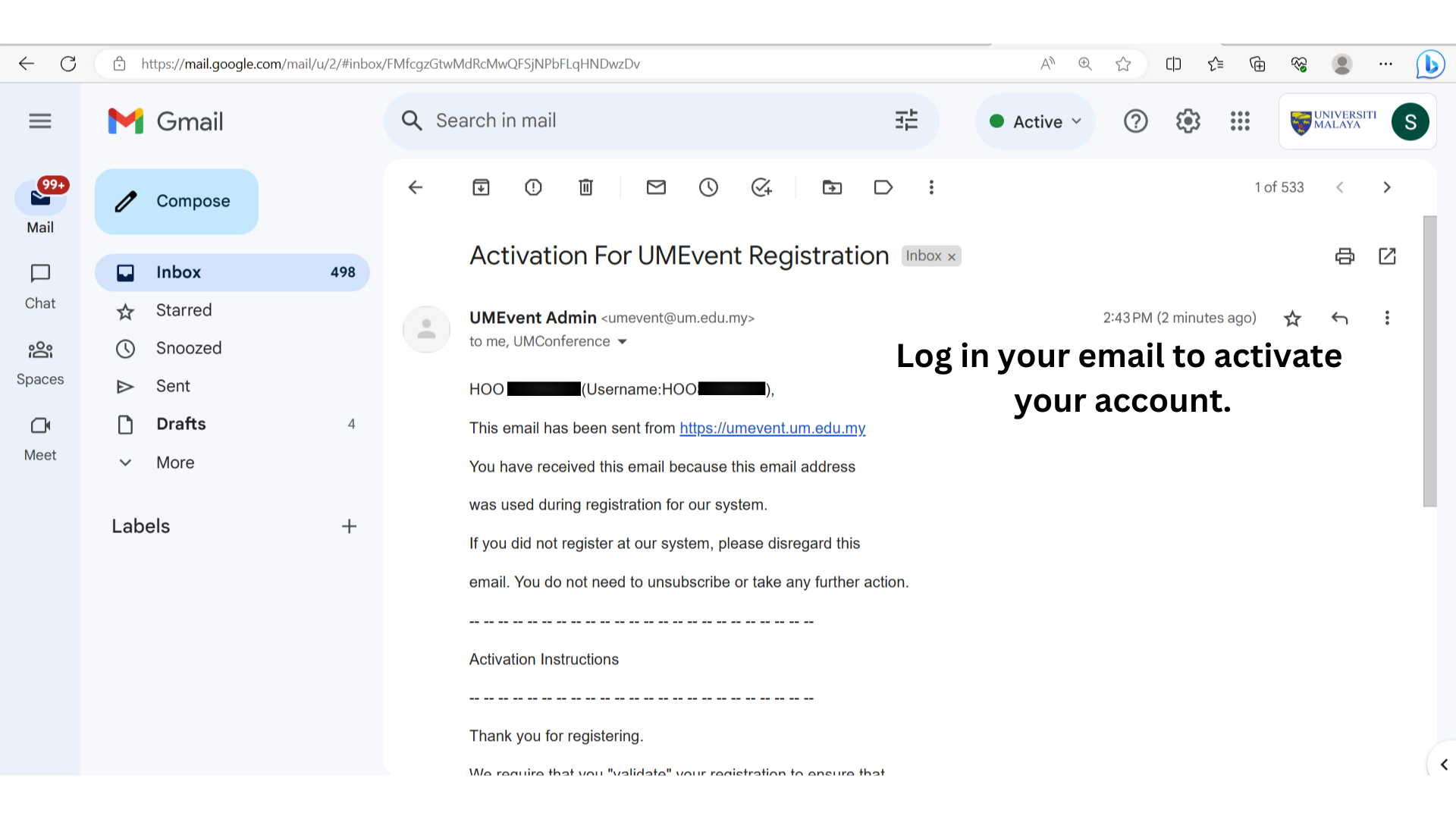Expand the More folders list
This screenshot has height=819, width=1456.
(x=175, y=463)
